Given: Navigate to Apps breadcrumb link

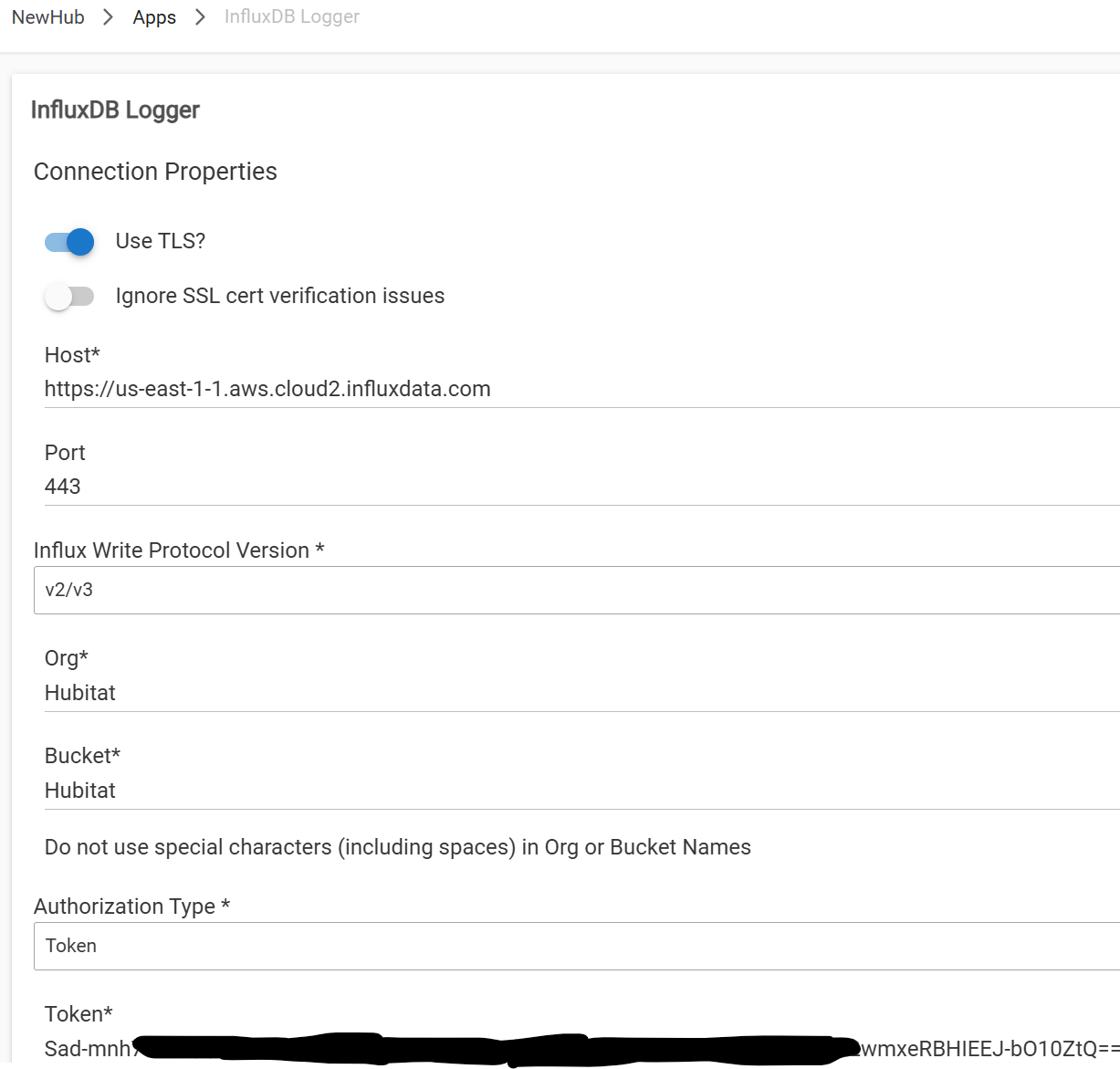Looking at the screenshot, I should [154, 17].
